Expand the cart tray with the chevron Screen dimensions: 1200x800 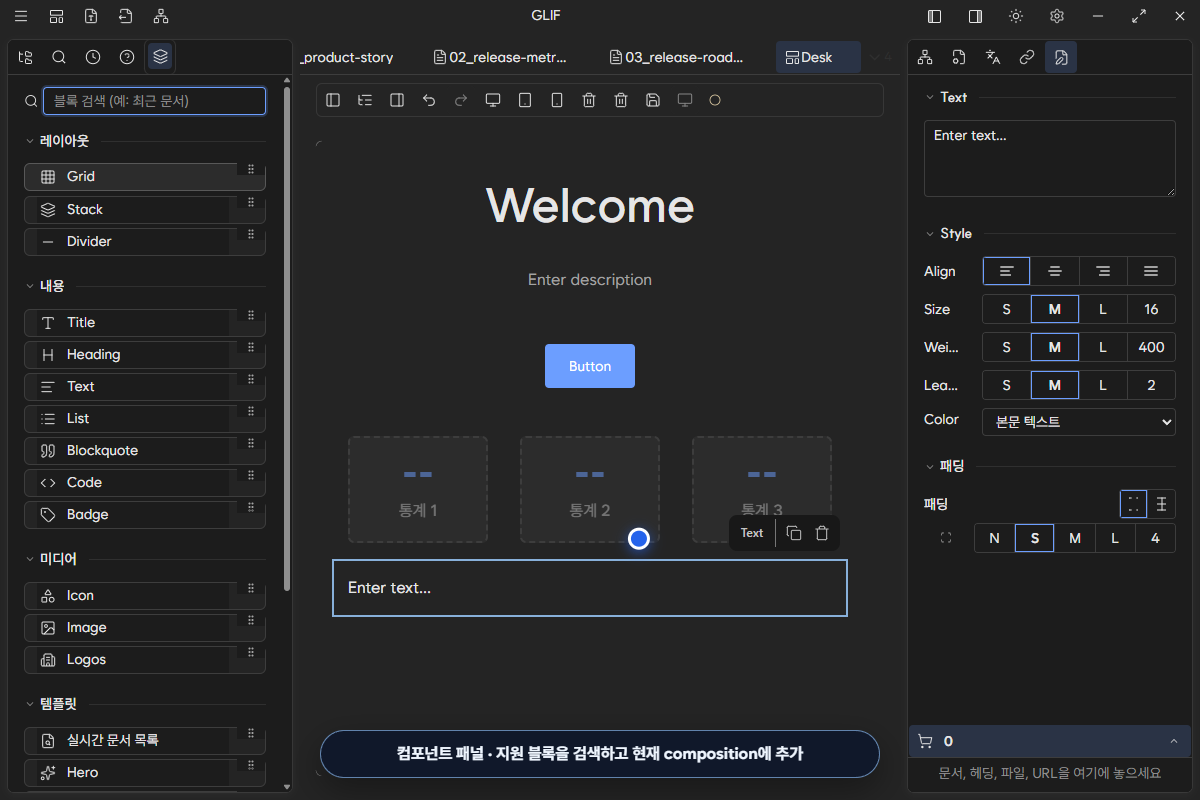click(1173, 741)
